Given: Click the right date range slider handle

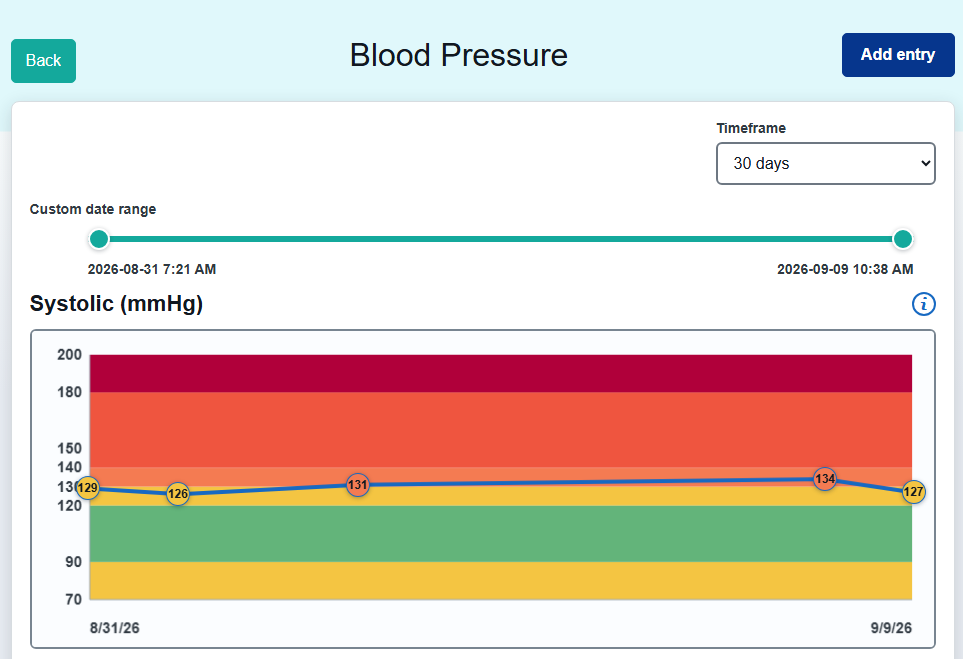Looking at the screenshot, I should 903,239.
